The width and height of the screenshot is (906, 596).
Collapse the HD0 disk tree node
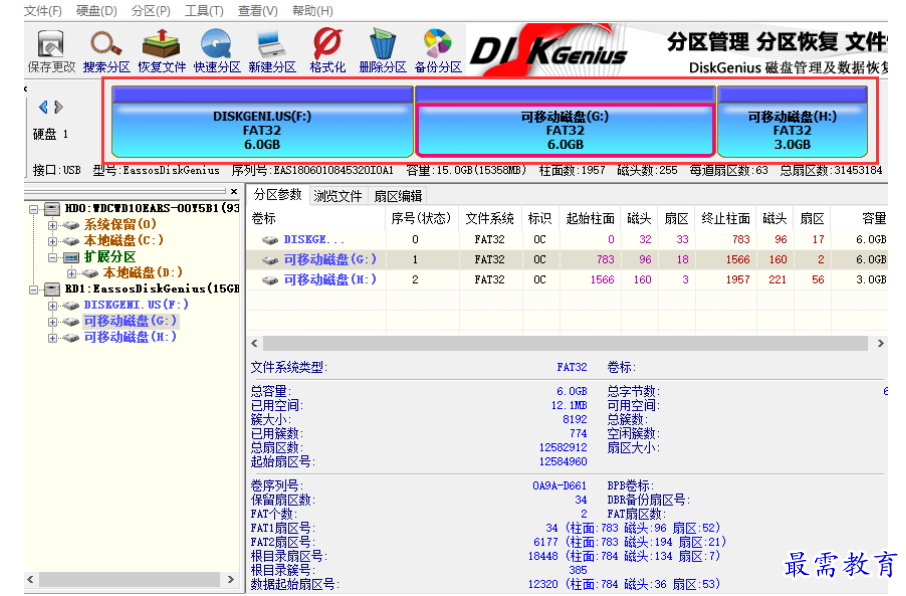click(35, 209)
